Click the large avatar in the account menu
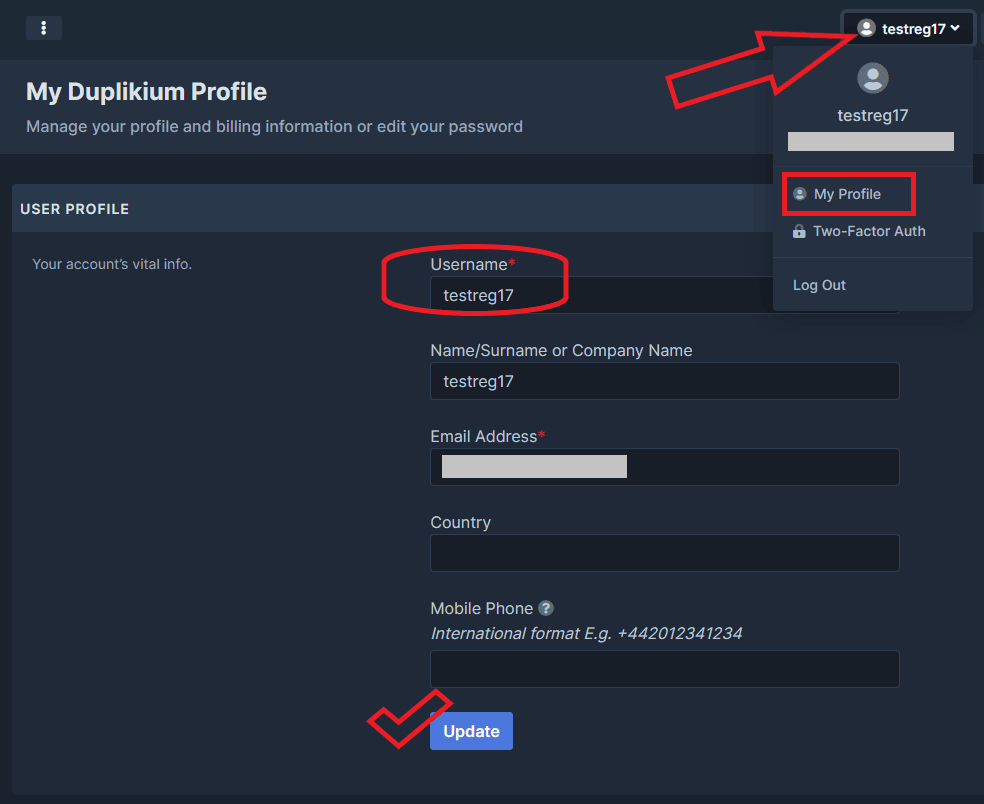Image resolution: width=984 pixels, height=804 pixels. [x=873, y=78]
